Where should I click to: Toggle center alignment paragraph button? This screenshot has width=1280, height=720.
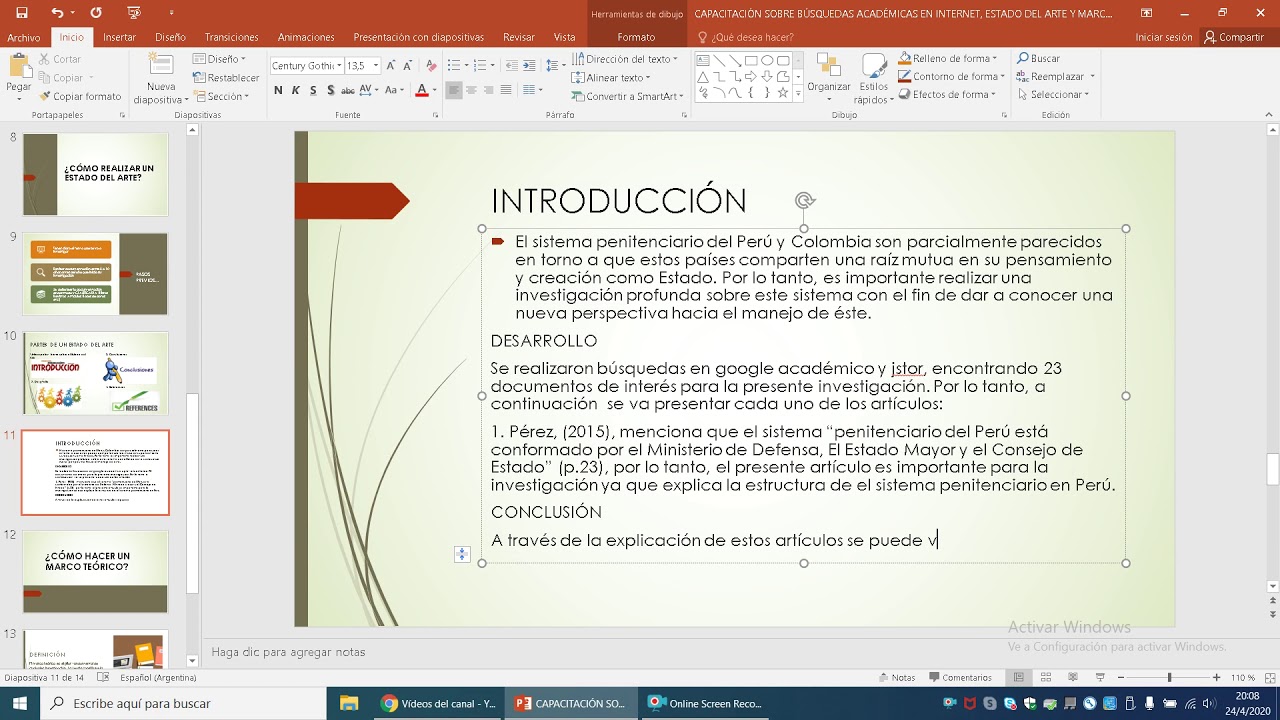472,90
